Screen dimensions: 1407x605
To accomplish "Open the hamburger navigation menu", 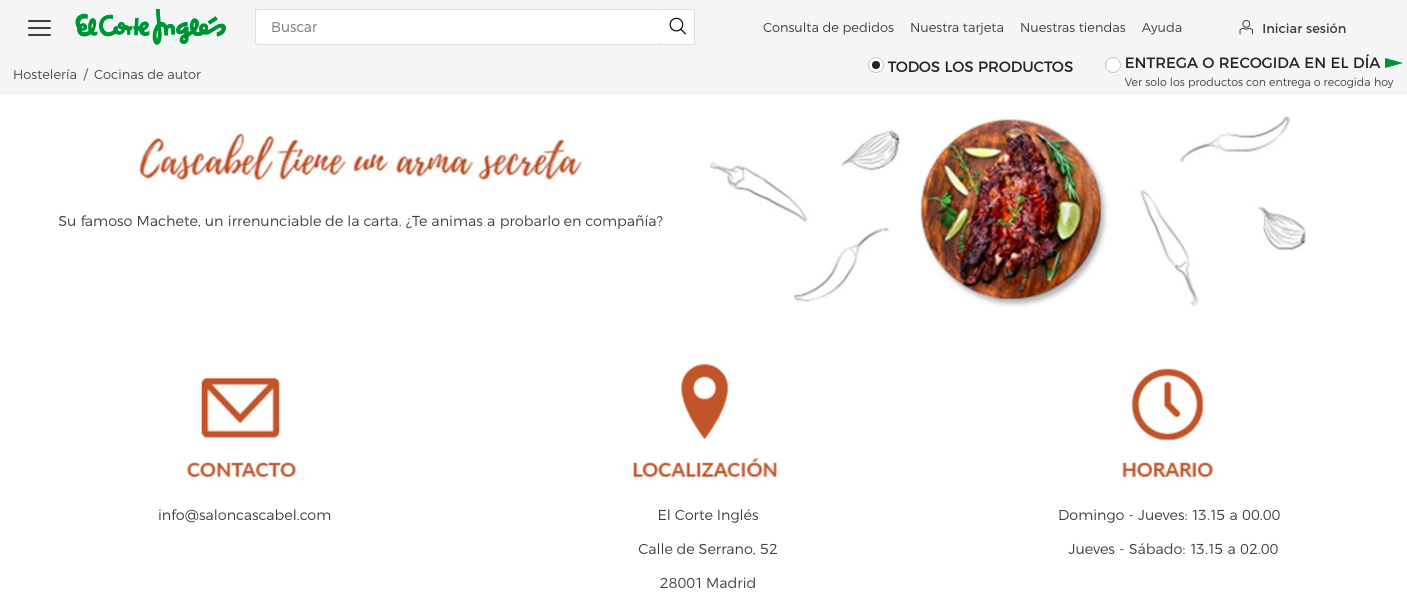I will (39, 28).
